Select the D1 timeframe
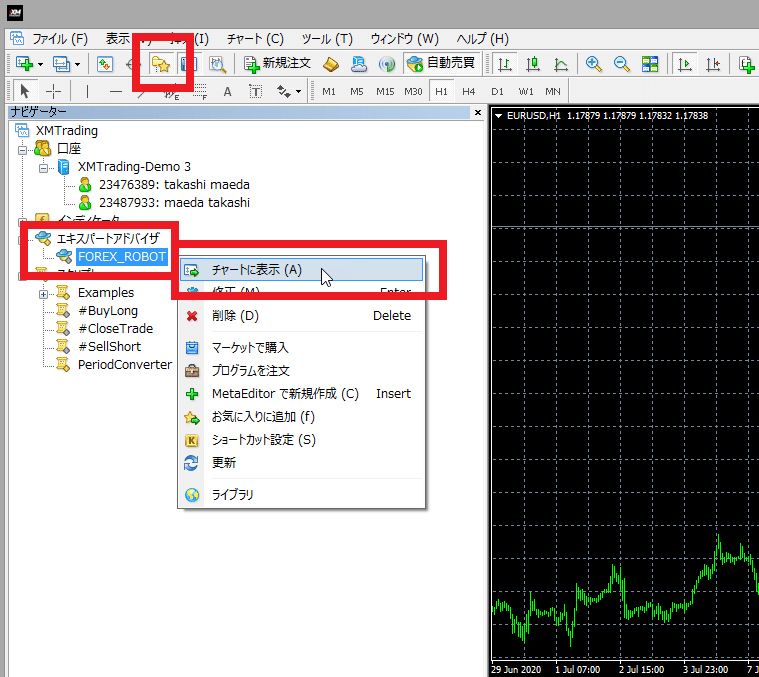 497,91
